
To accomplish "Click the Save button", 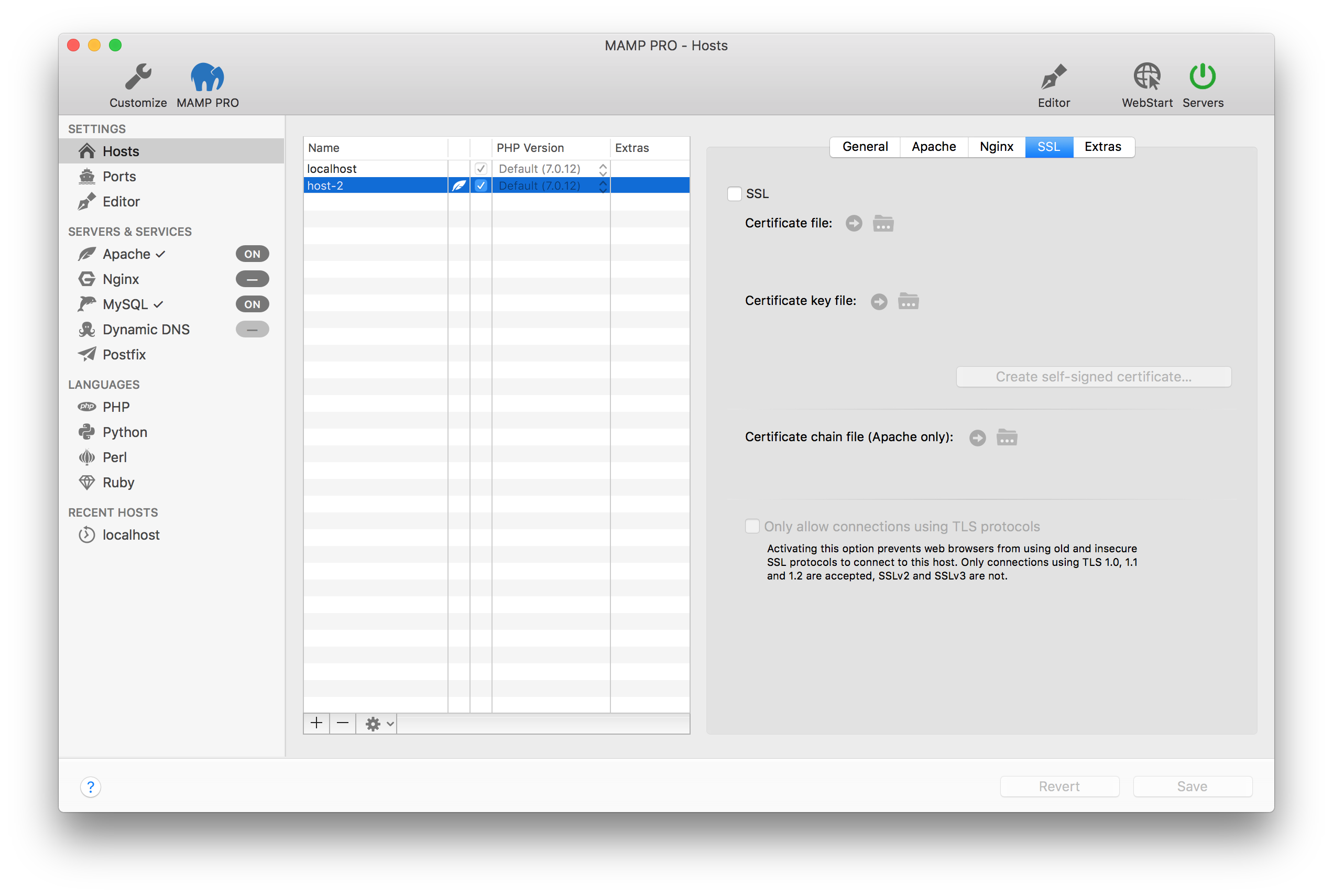I will (x=1192, y=786).
